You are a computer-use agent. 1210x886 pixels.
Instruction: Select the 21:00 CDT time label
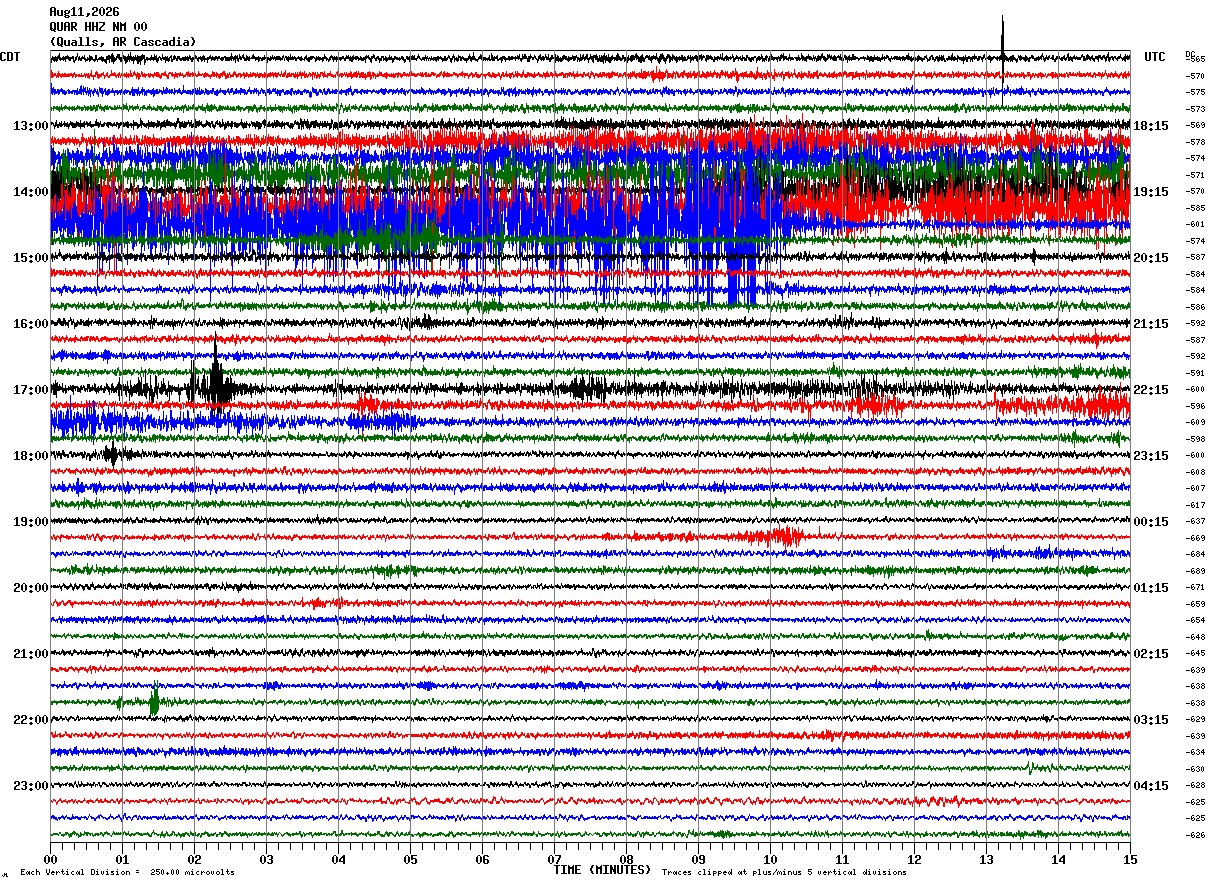[30, 653]
